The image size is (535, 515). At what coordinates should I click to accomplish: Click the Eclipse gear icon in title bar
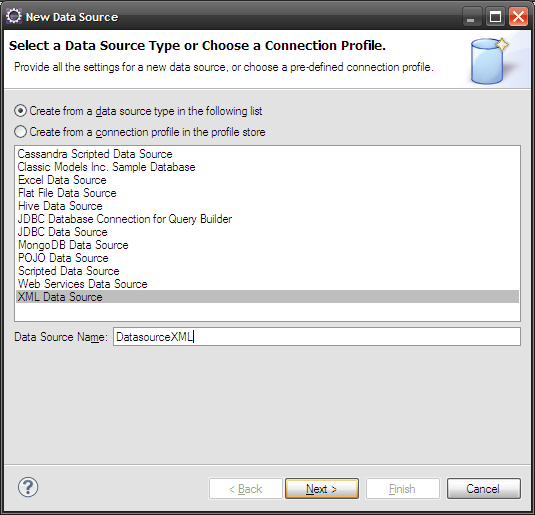pos(14,17)
